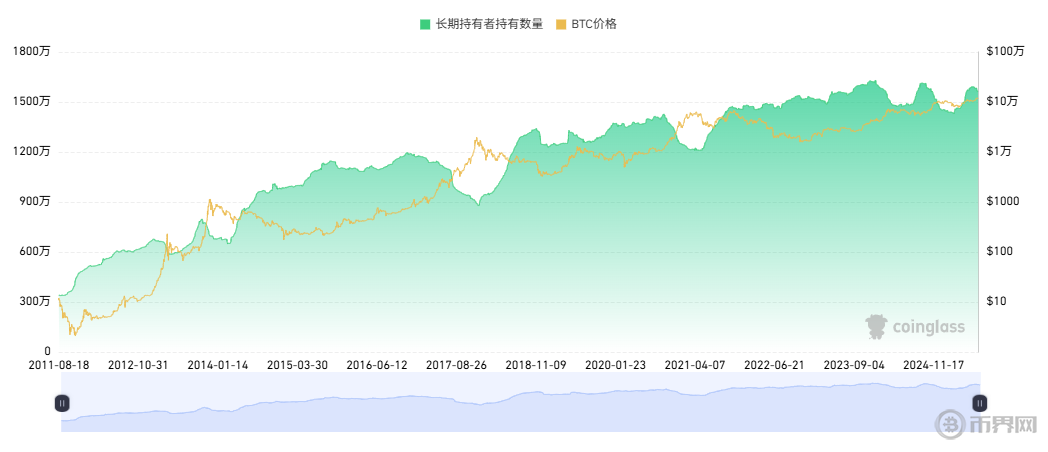Click the left range slider handle
Screen dimensions: 1048x452
62,403
